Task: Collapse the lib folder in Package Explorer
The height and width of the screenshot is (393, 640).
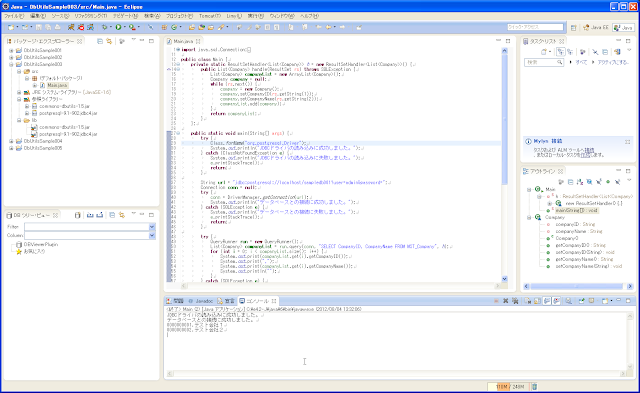Action: click(19, 120)
